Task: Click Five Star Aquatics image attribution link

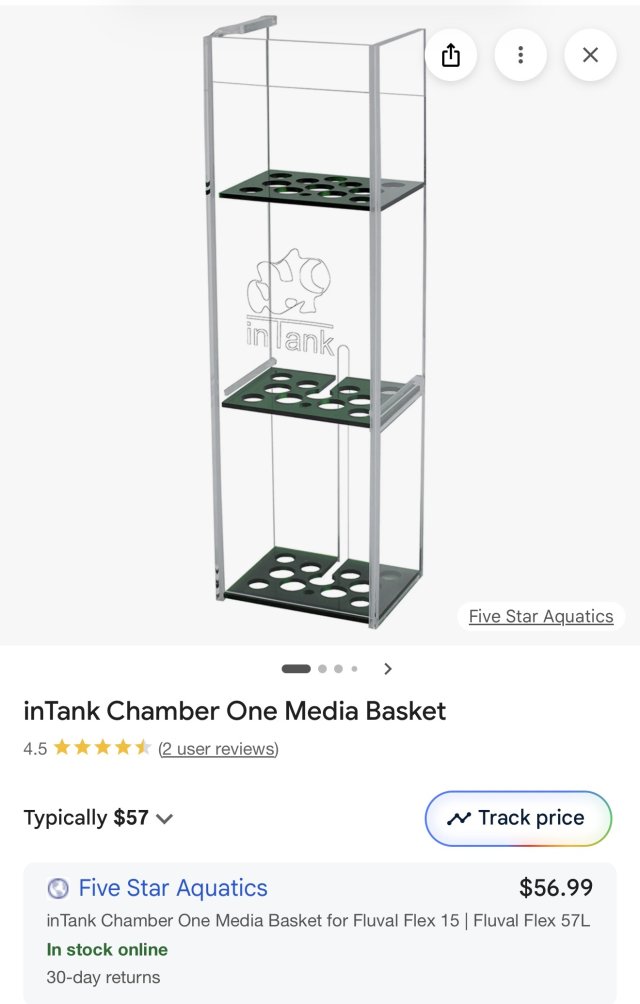Action: coord(541,616)
